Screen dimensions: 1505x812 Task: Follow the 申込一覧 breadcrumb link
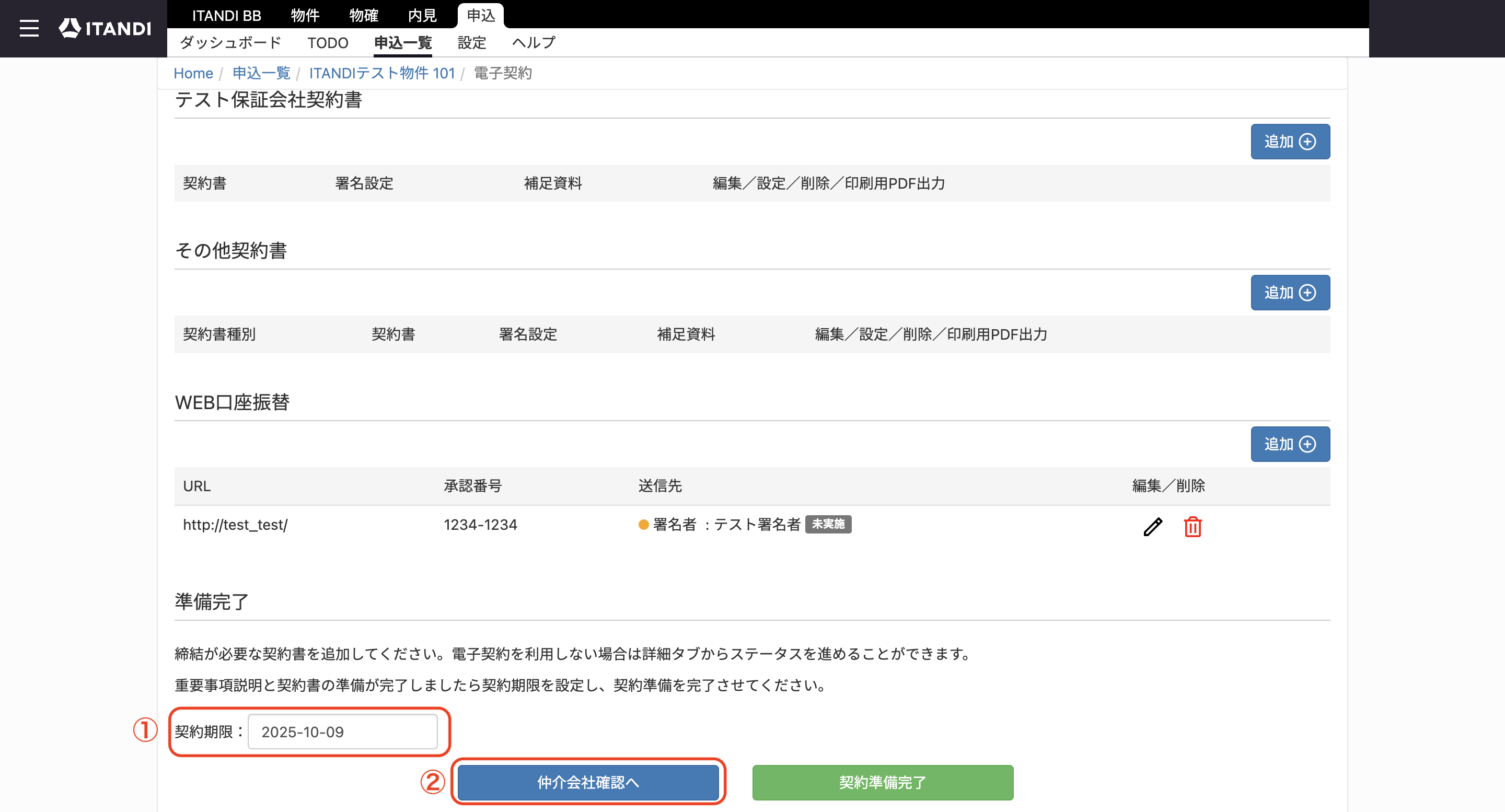pos(261,73)
